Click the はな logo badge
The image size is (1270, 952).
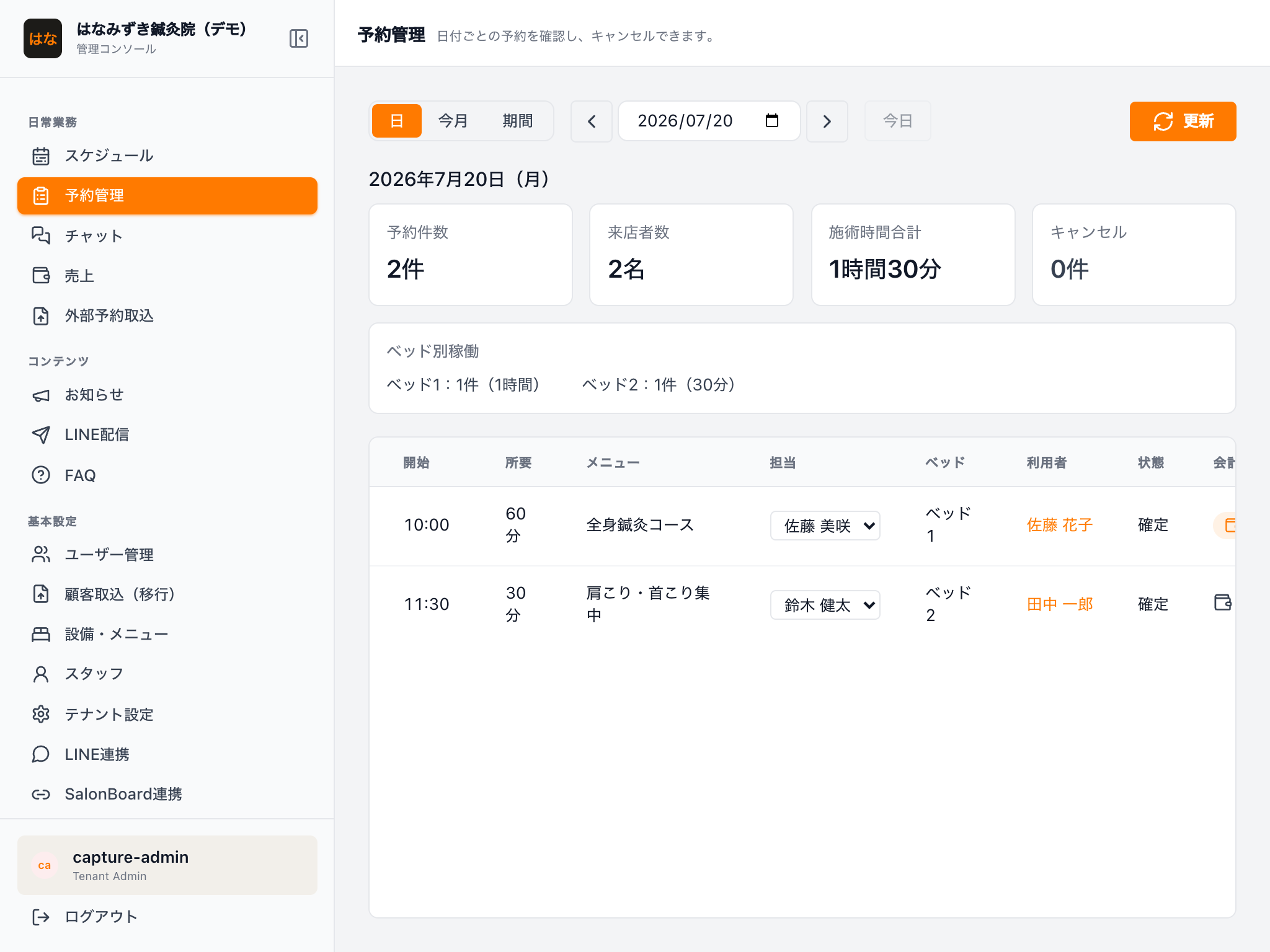point(43,38)
